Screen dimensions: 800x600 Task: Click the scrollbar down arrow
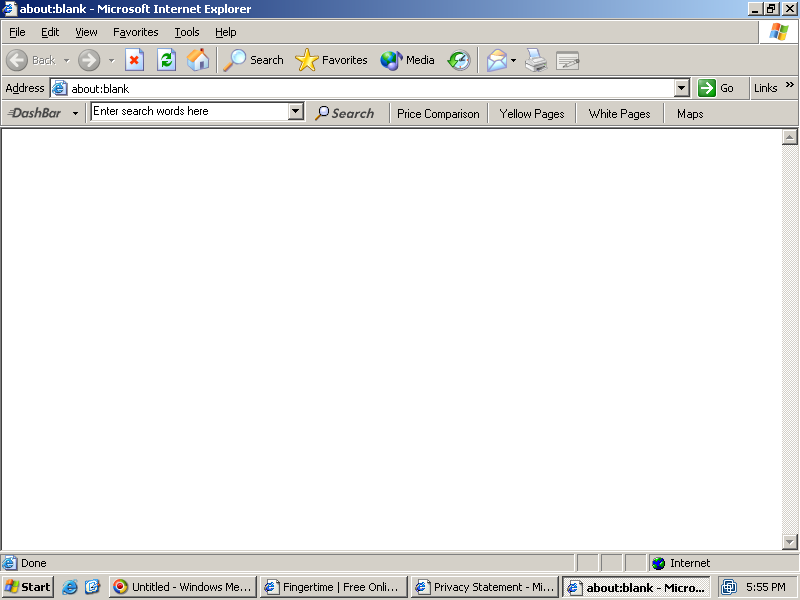tap(789, 542)
